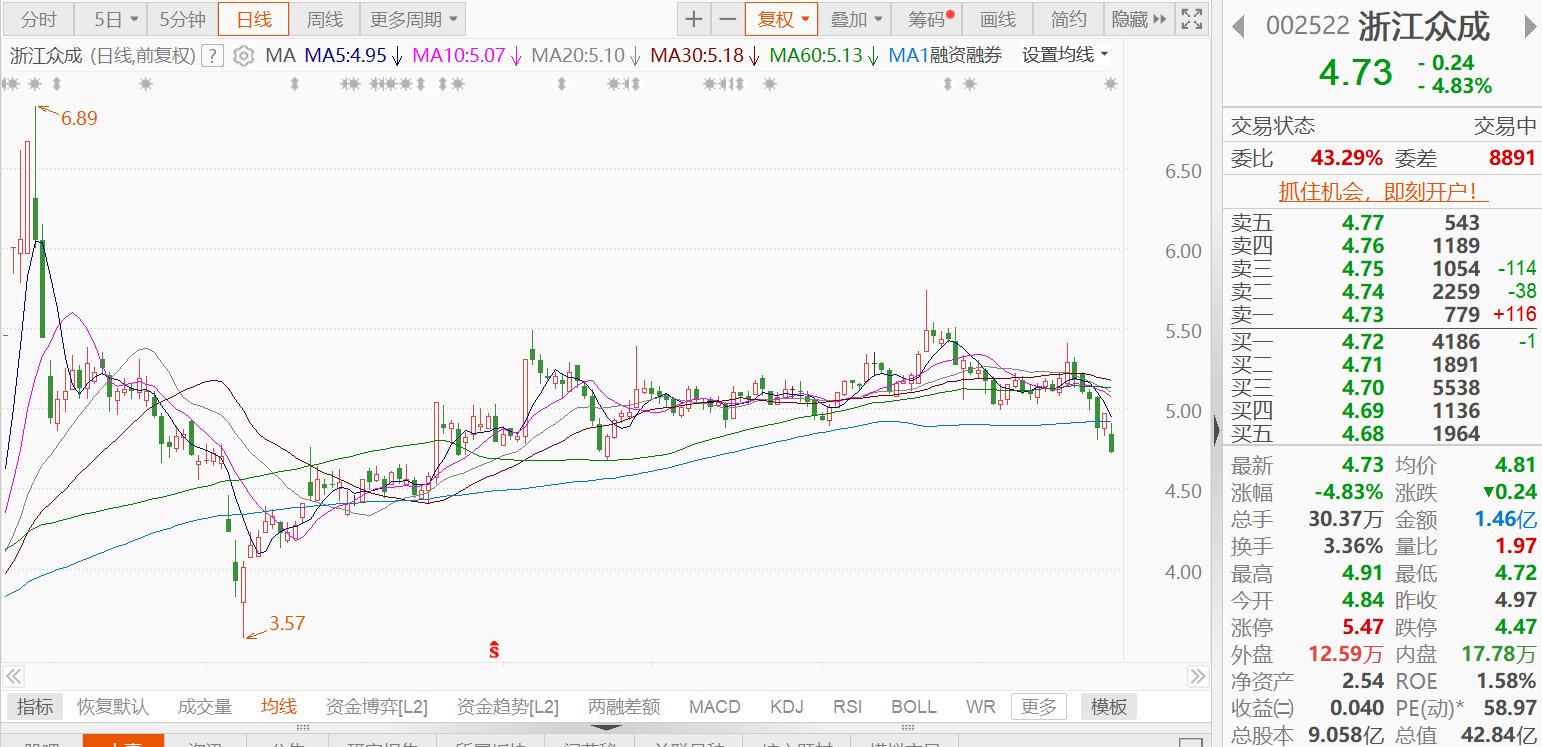Click the 抓住机会，即刻开户 link
Image resolution: width=1542 pixels, height=747 pixels.
pos(1377,191)
